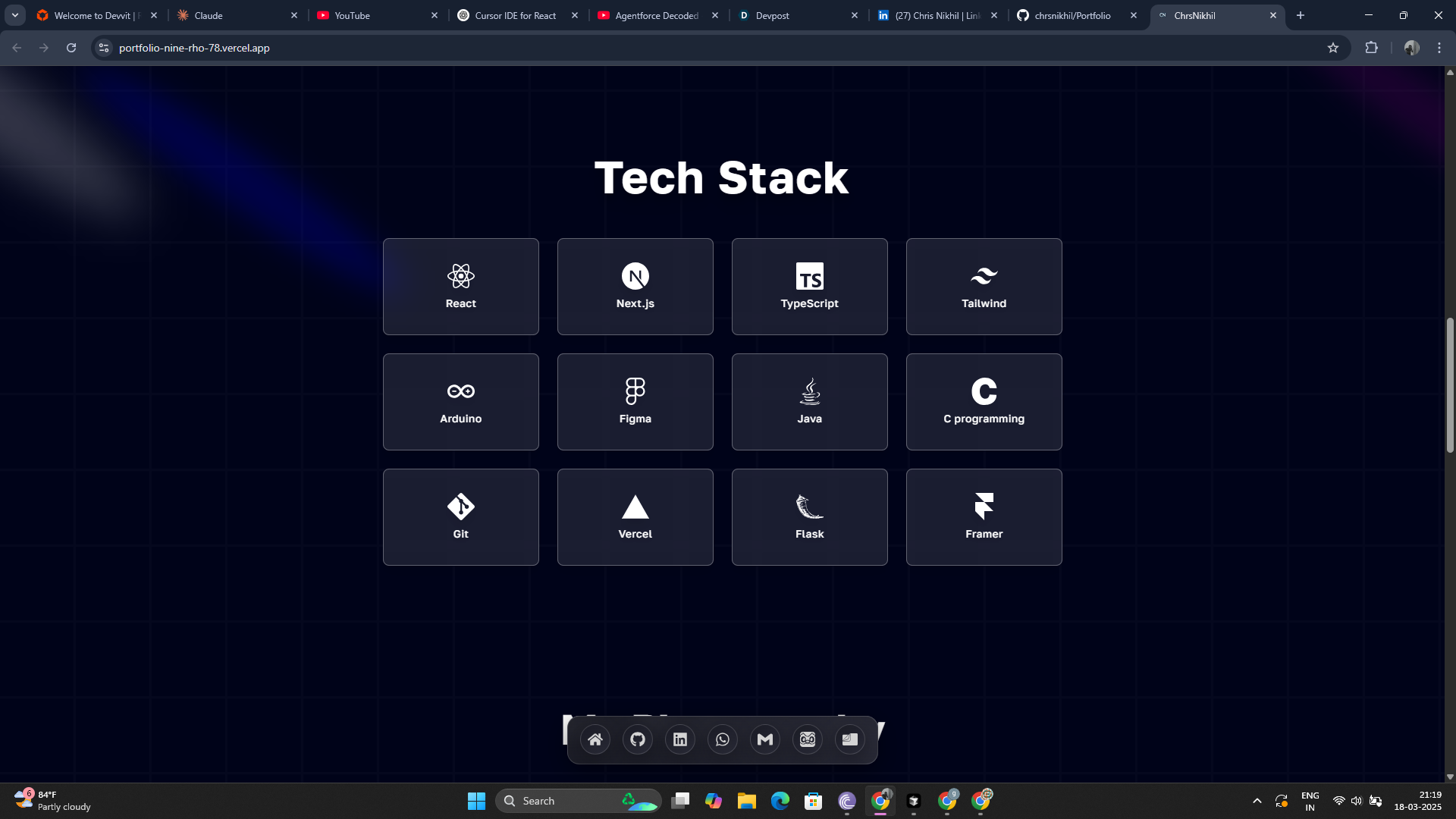Click the page vertical scrollbar thumb
This screenshot has height=819, width=1456.
(1450, 385)
